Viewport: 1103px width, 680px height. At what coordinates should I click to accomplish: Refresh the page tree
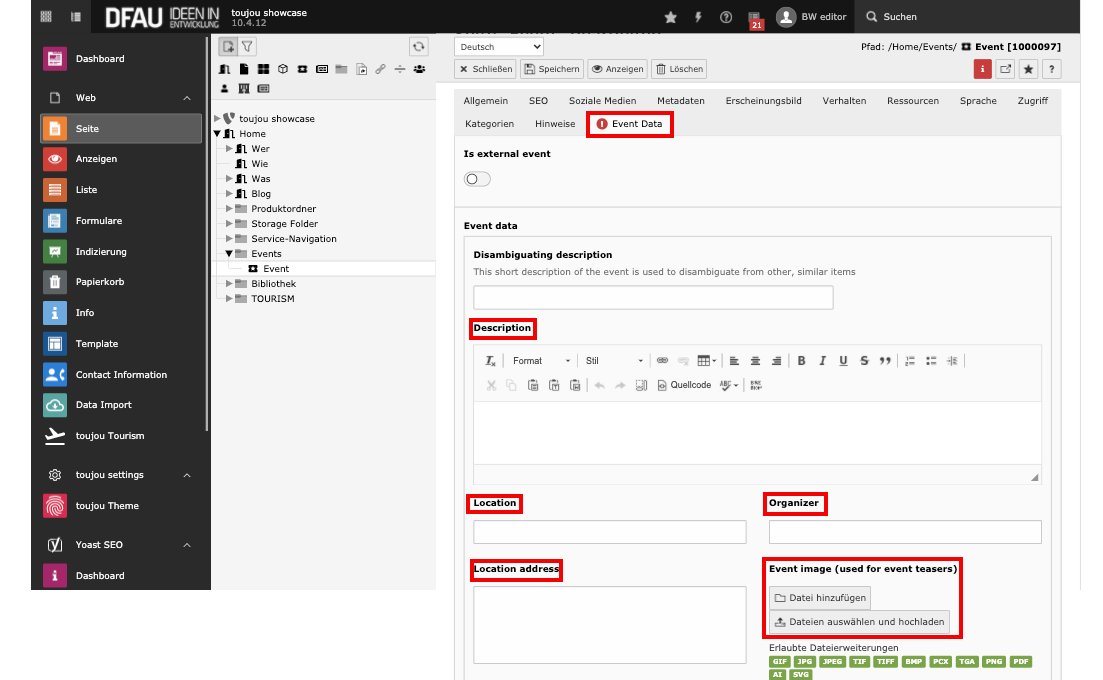418,46
